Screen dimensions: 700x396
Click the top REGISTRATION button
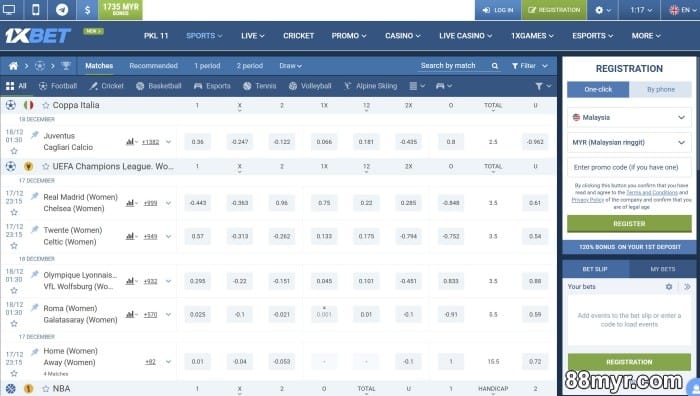pos(554,10)
